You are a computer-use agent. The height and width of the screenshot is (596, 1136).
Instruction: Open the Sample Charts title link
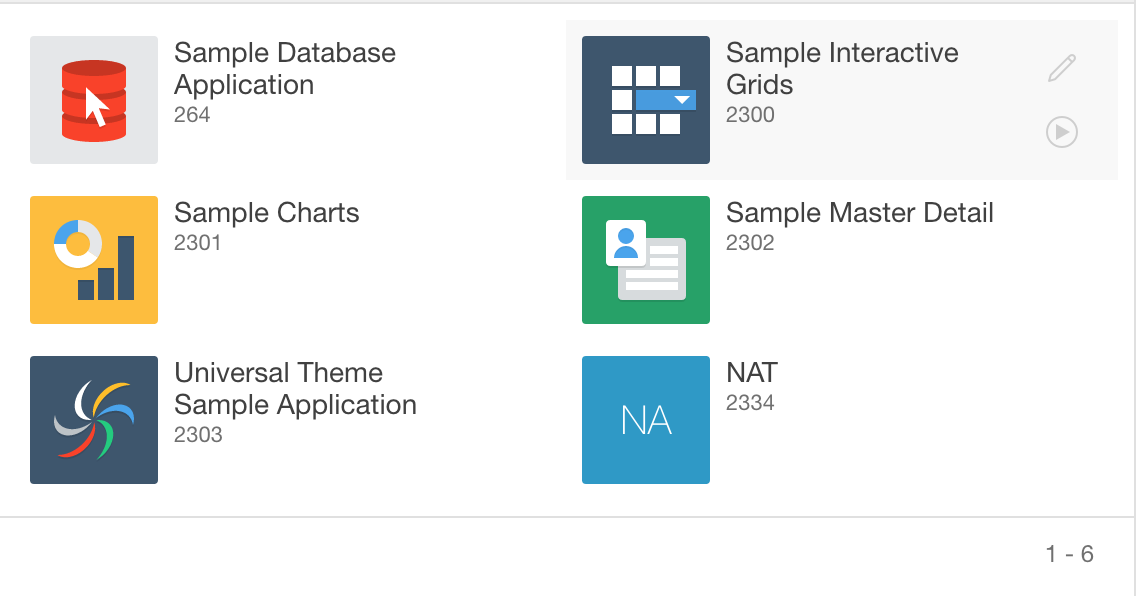point(267,213)
